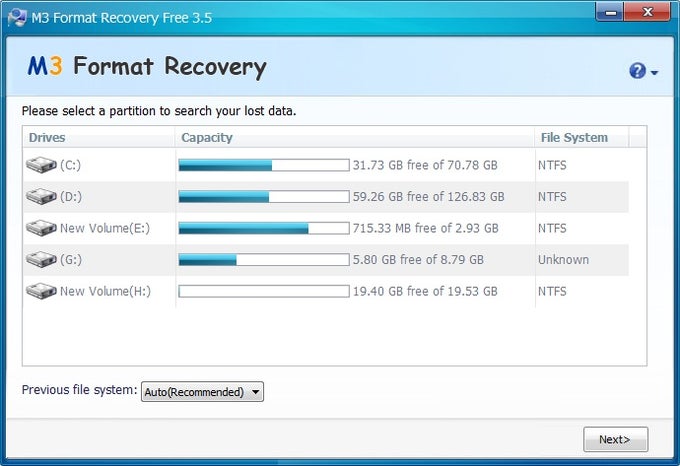Image resolution: width=680 pixels, height=466 pixels.
Task: Open the blue help question mark icon
Action: [x=637, y=71]
